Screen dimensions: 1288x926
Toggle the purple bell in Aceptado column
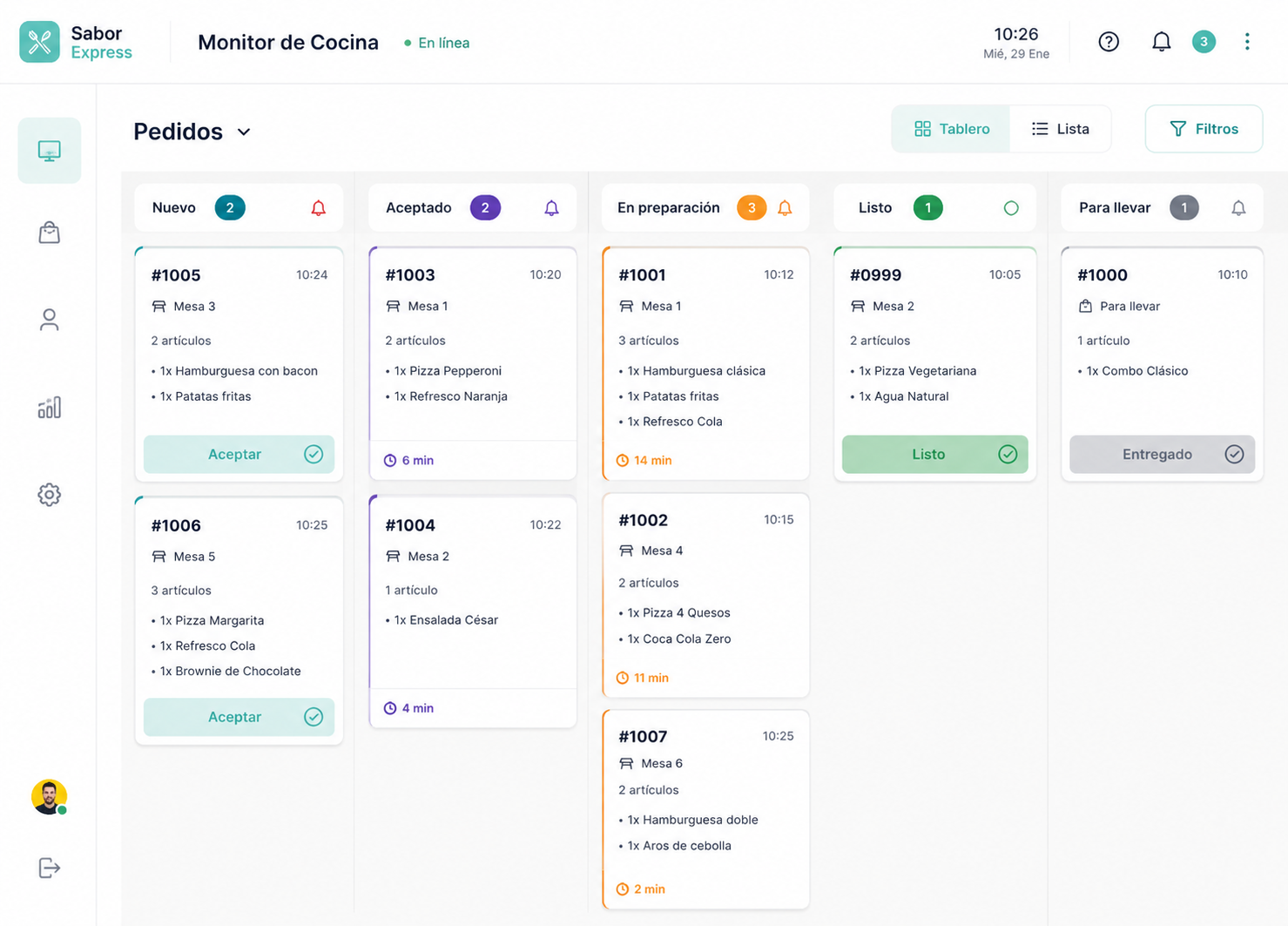click(x=551, y=208)
